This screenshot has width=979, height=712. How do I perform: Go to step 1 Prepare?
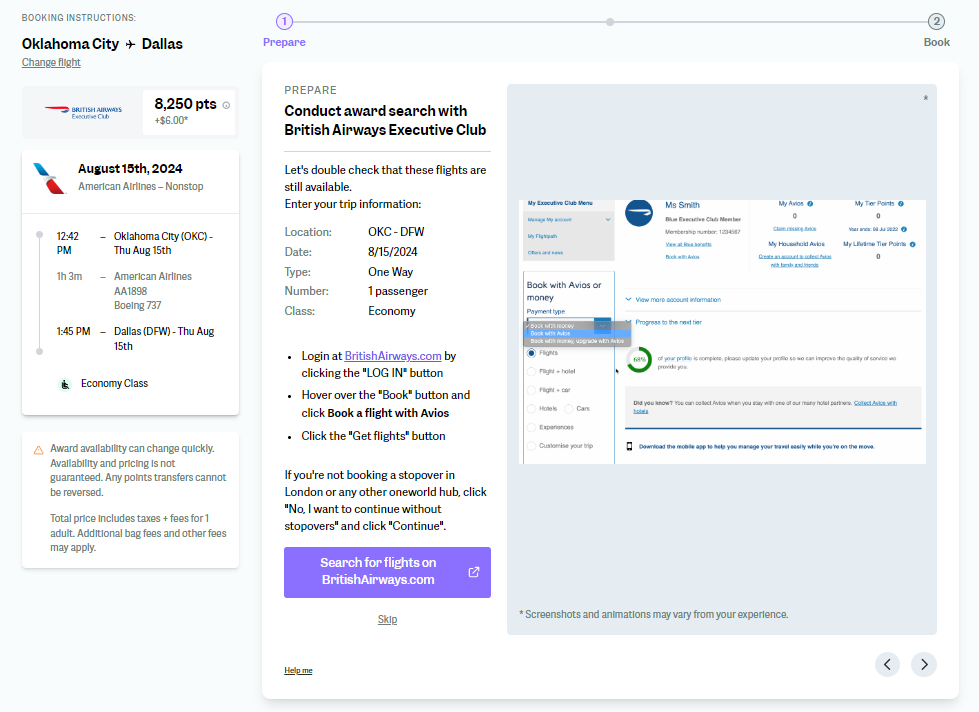tap(284, 22)
